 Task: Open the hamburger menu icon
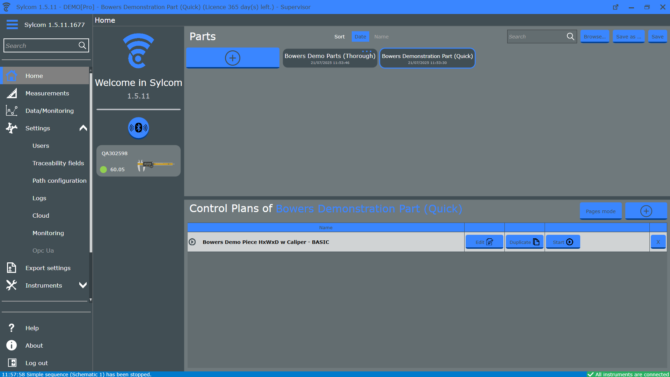[x=12, y=24]
